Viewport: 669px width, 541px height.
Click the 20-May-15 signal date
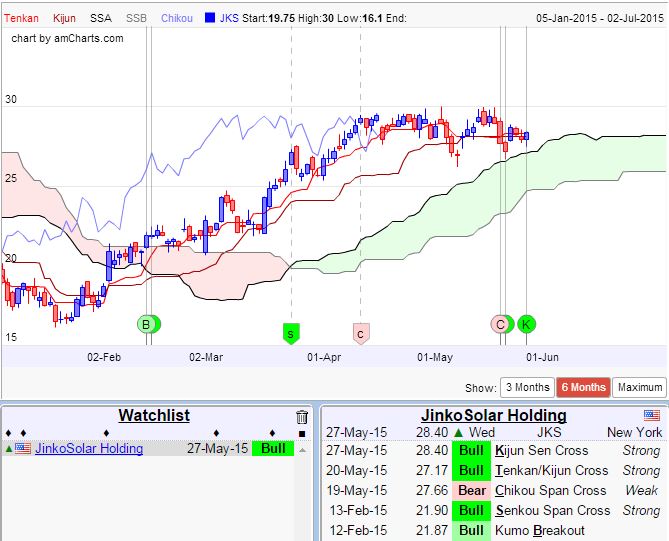(357, 471)
